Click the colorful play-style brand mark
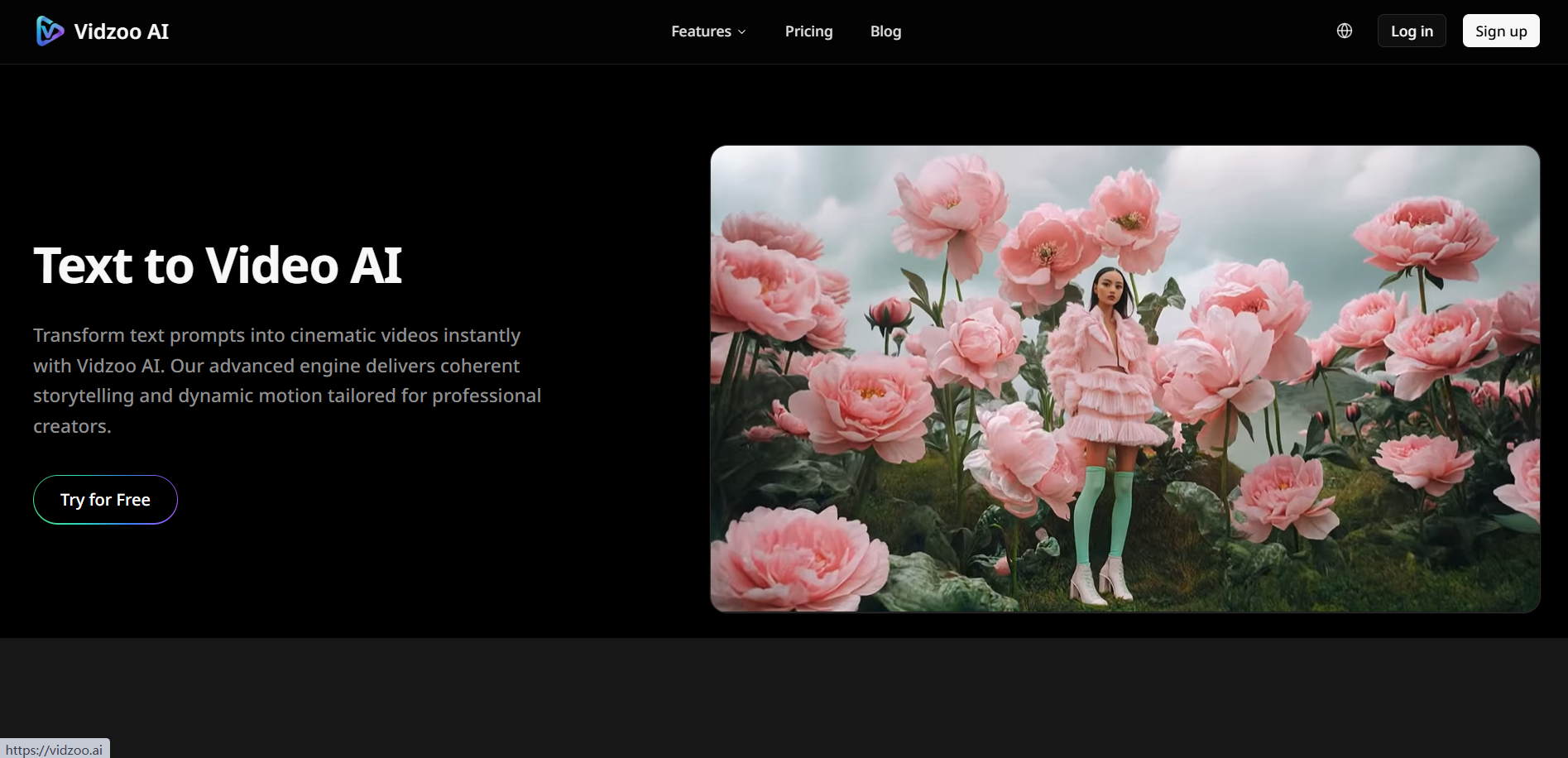Viewport: 1568px width, 758px height. pyautogui.click(x=49, y=31)
